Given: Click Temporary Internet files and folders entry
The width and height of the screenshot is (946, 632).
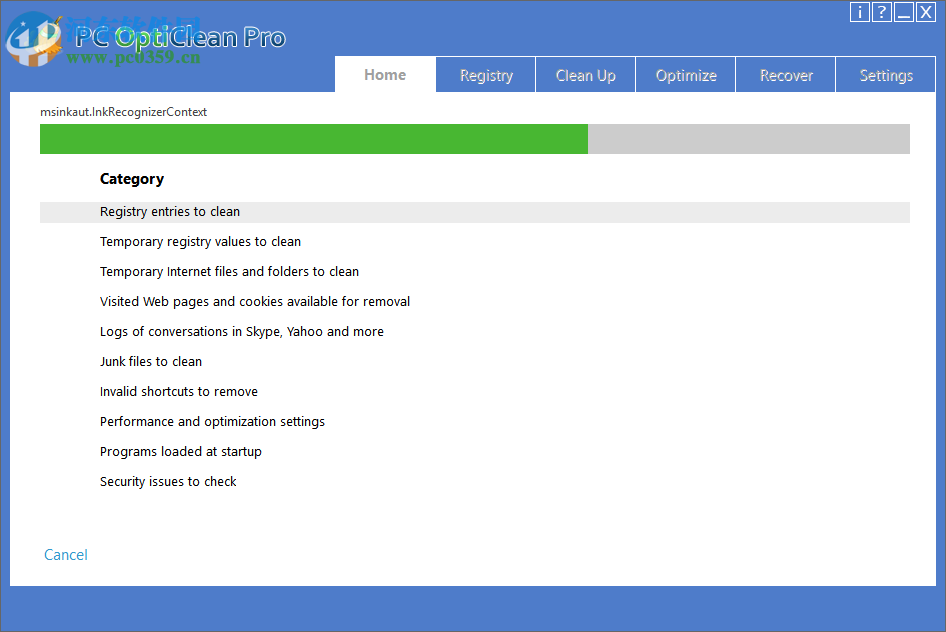Looking at the screenshot, I should [229, 271].
